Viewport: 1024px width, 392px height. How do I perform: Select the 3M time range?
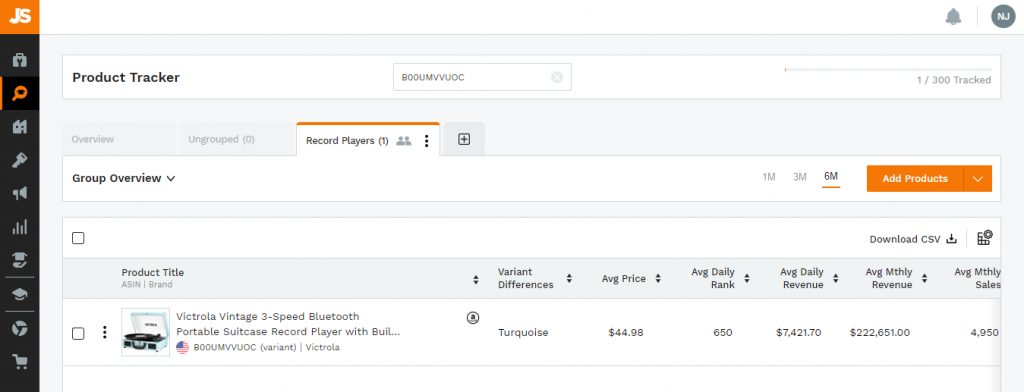pos(800,177)
